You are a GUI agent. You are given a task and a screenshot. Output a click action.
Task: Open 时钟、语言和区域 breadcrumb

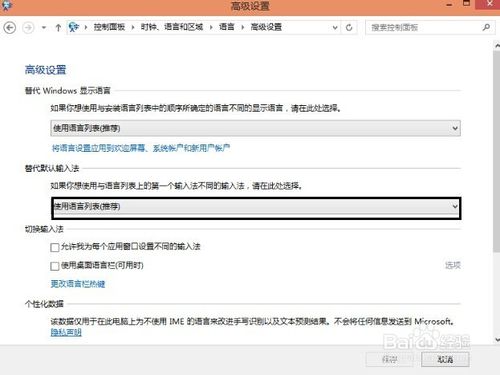point(172,27)
